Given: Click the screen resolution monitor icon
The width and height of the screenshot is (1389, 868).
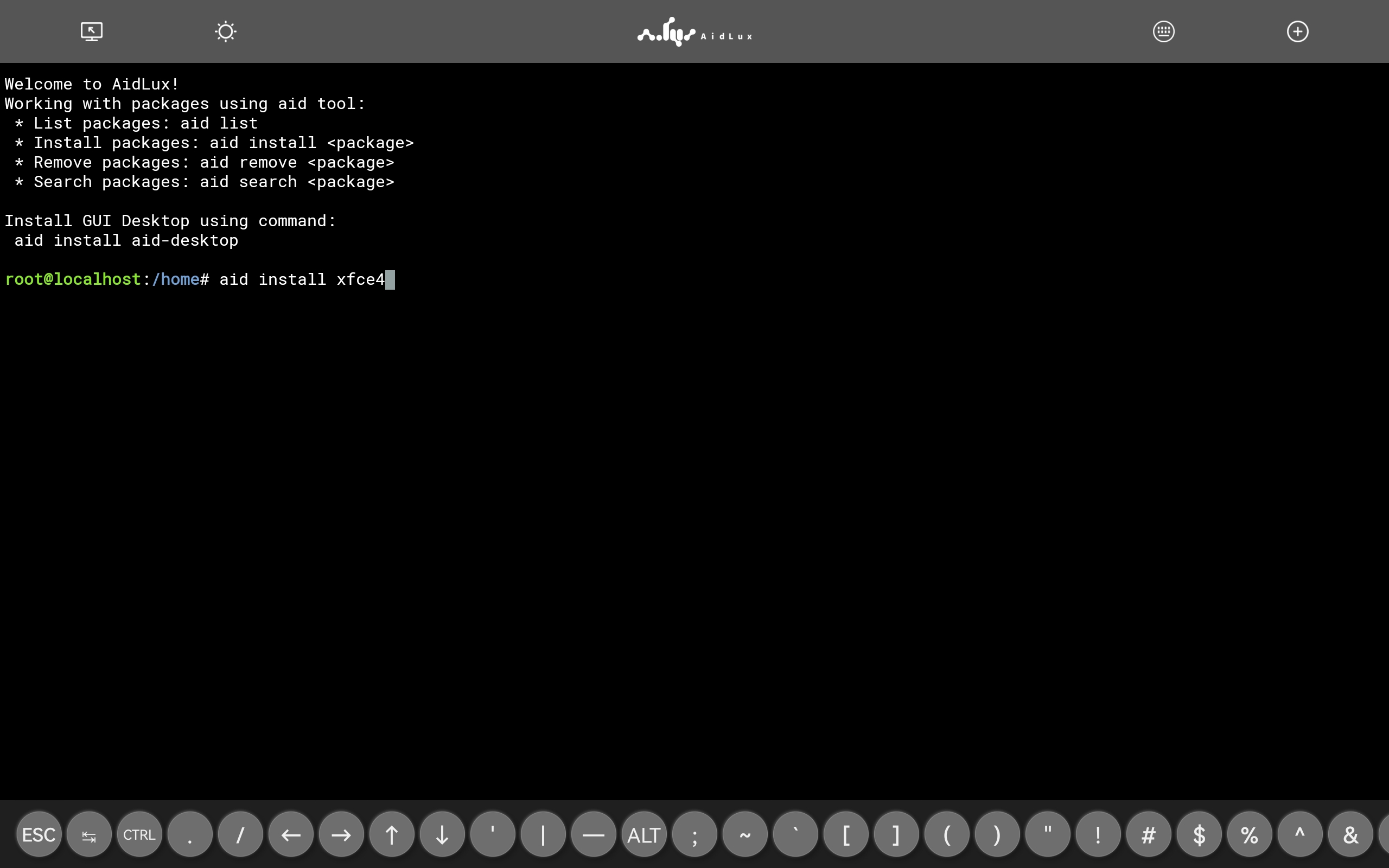Looking at the screenshot, I should pyautogui.click(x=91, y=31).
